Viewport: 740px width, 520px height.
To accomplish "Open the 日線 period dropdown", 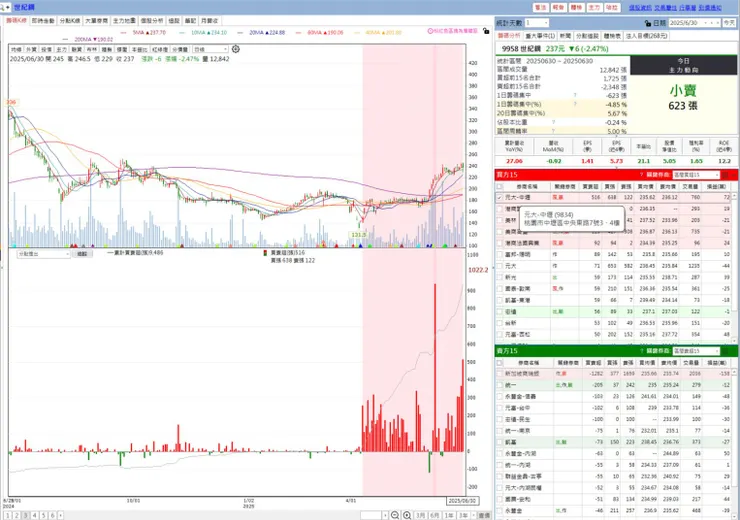I will pyautogui.click(x=210, y=49).
